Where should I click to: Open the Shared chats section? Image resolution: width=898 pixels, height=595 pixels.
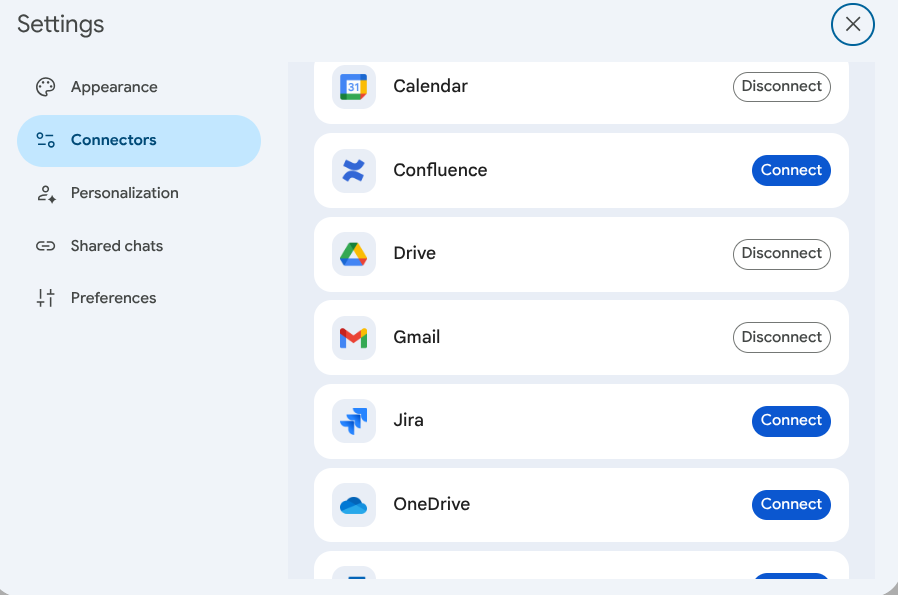tap(116, 246)
